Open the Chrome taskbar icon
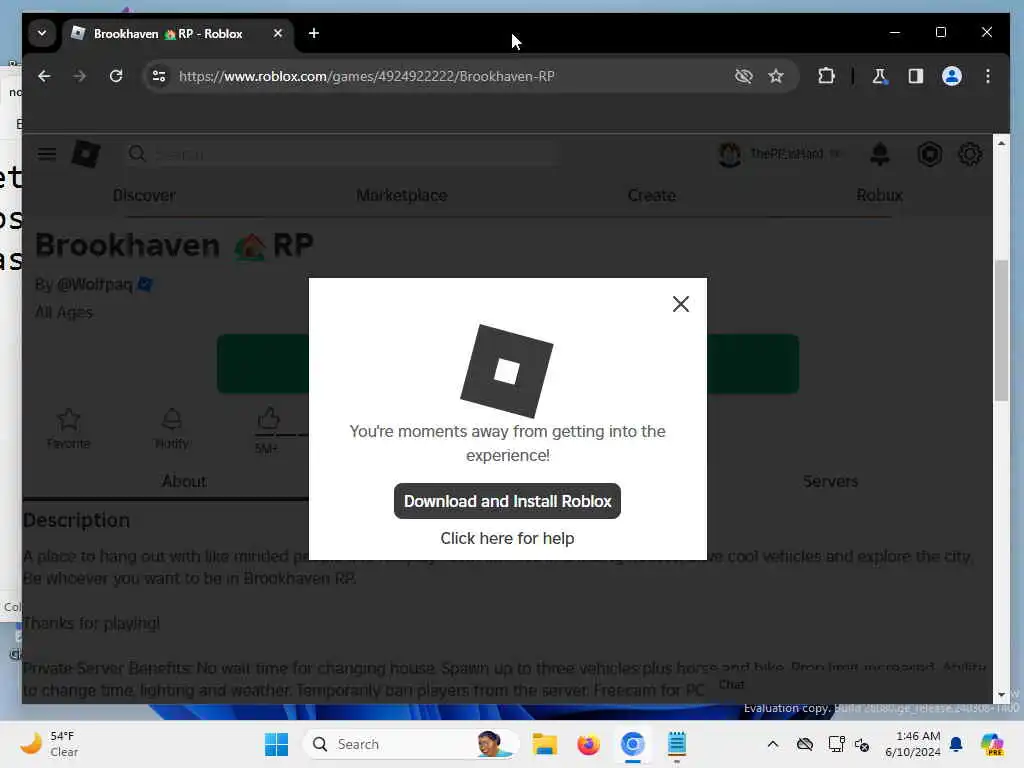 point(632,744)
